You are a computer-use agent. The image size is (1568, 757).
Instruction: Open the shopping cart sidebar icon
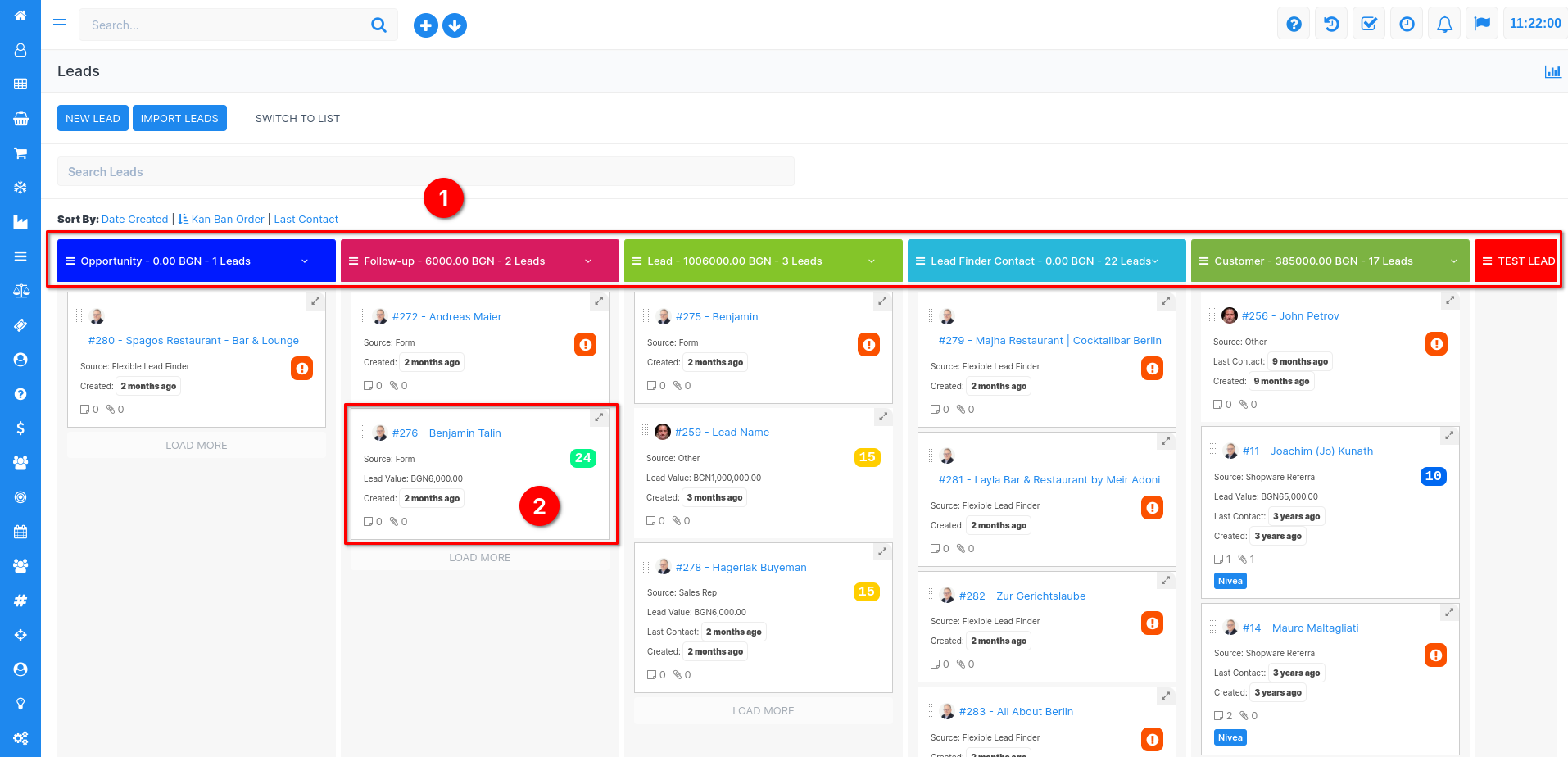20,153
